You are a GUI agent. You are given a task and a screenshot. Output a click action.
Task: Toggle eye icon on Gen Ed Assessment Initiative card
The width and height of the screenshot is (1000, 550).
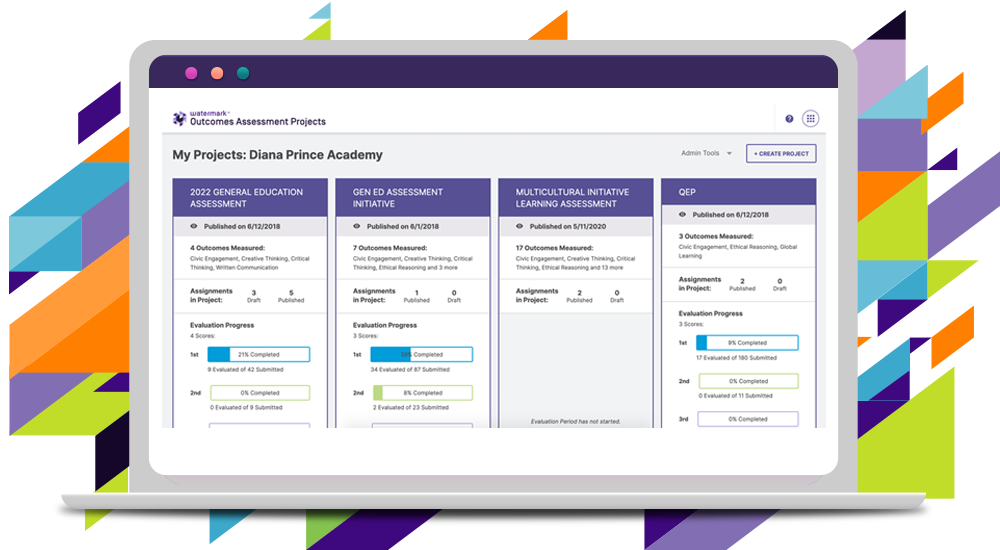tap(357, 227)
